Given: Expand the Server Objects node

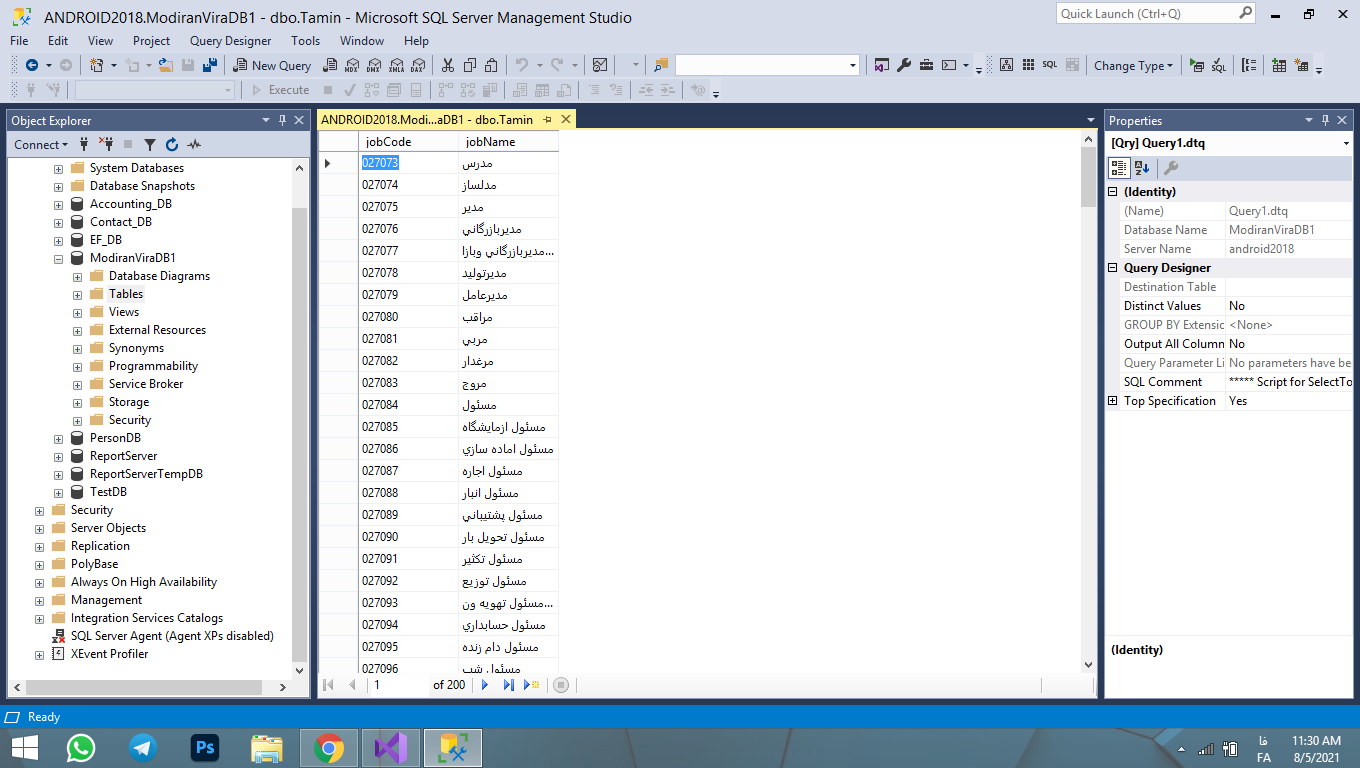Looking at the screenshot, I should pyautogui.click(x=40, y=528).
